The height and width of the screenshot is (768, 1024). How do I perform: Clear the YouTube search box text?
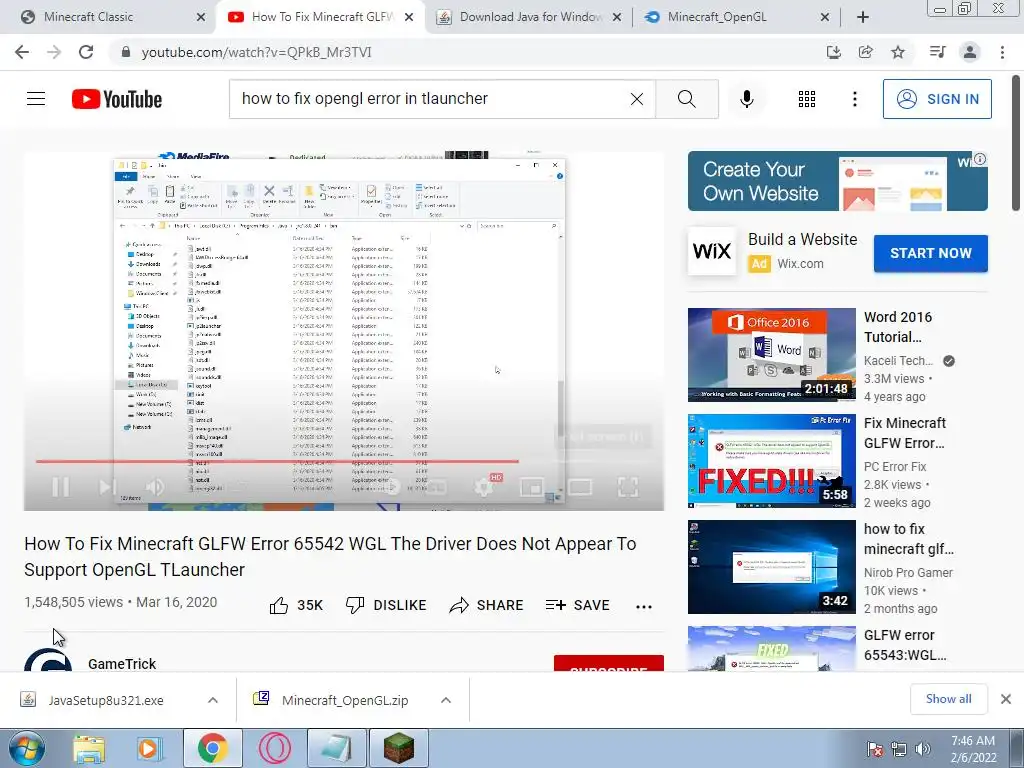click(x=637, y=99)
